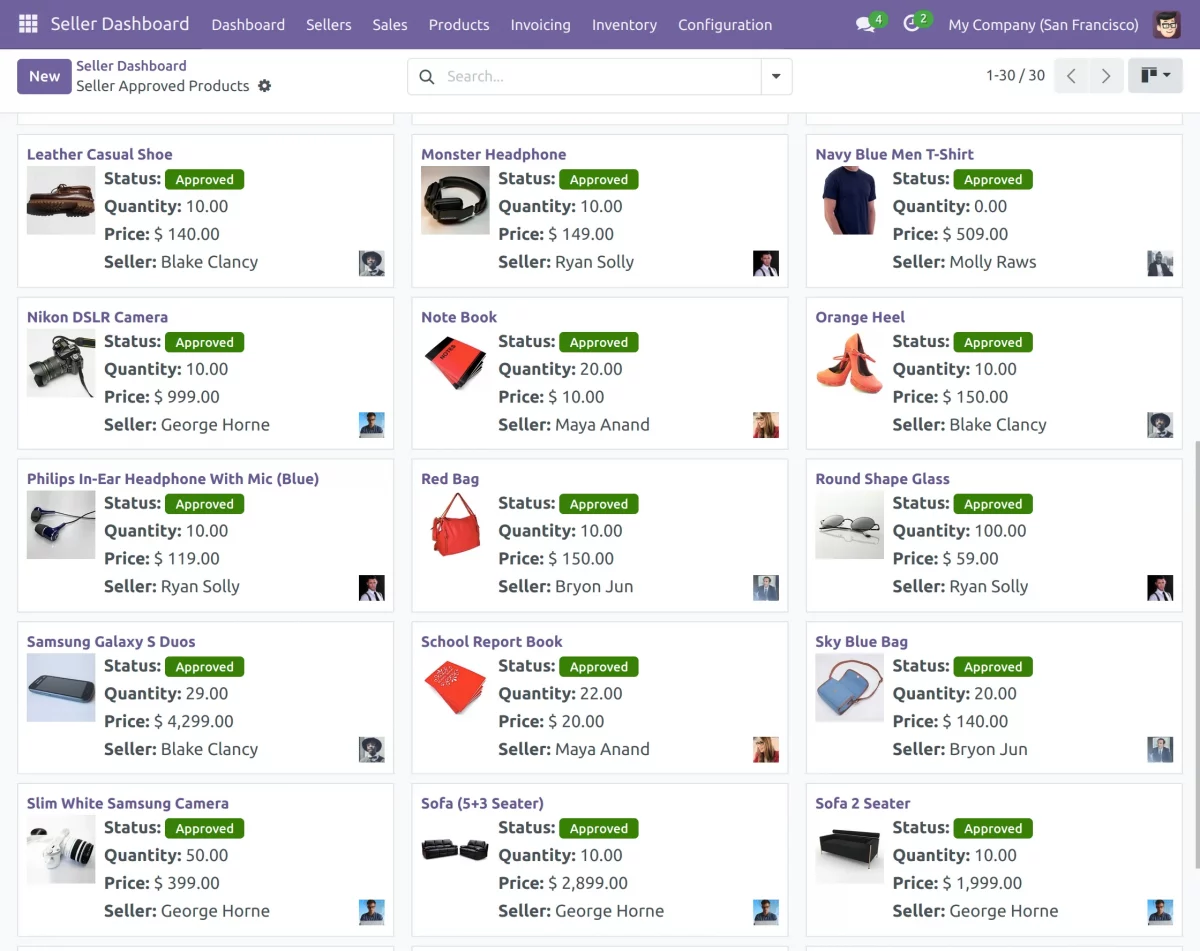
Task: Click the Orange Heel product image
Action: pos(849,363)
